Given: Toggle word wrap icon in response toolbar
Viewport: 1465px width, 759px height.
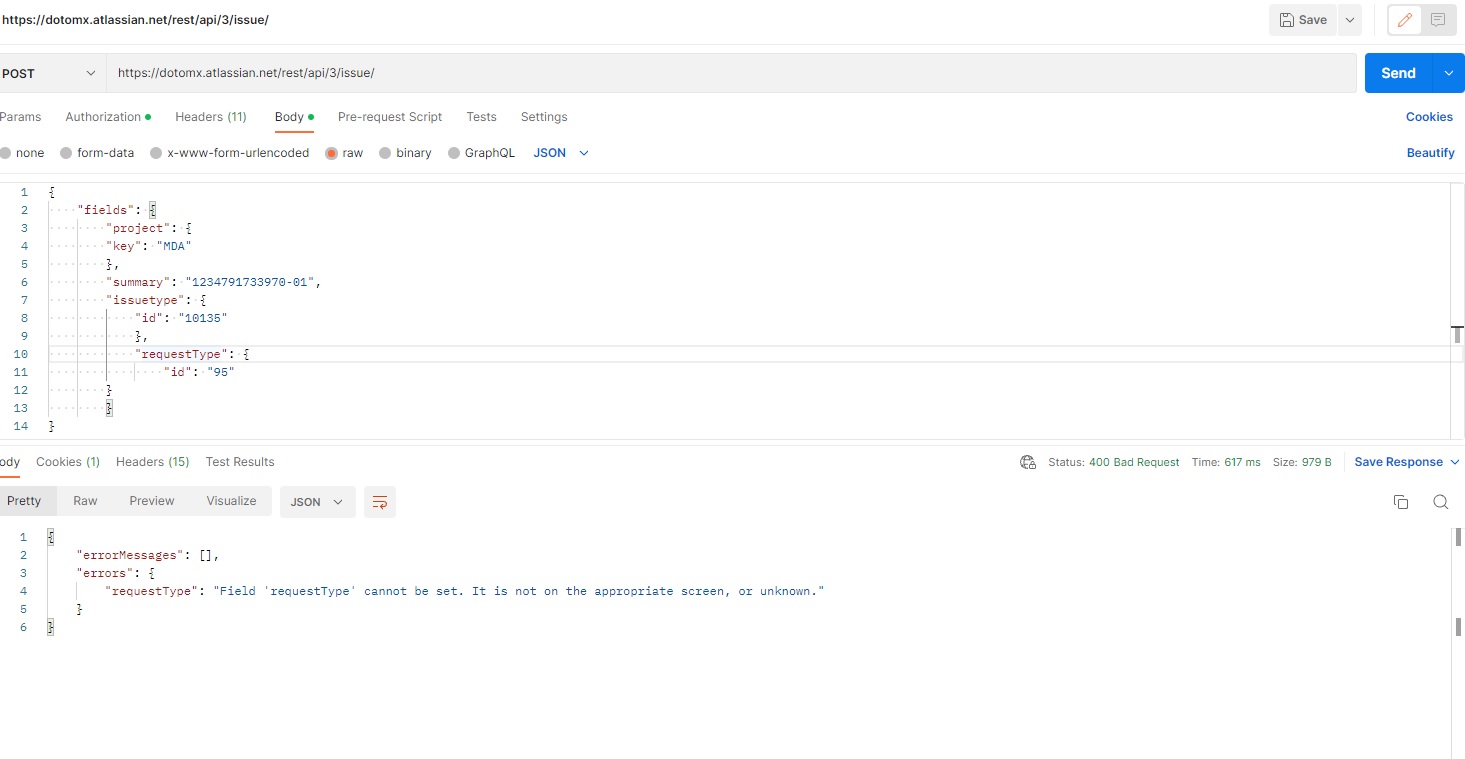Looking at the screenshot, I should (380, 502).
